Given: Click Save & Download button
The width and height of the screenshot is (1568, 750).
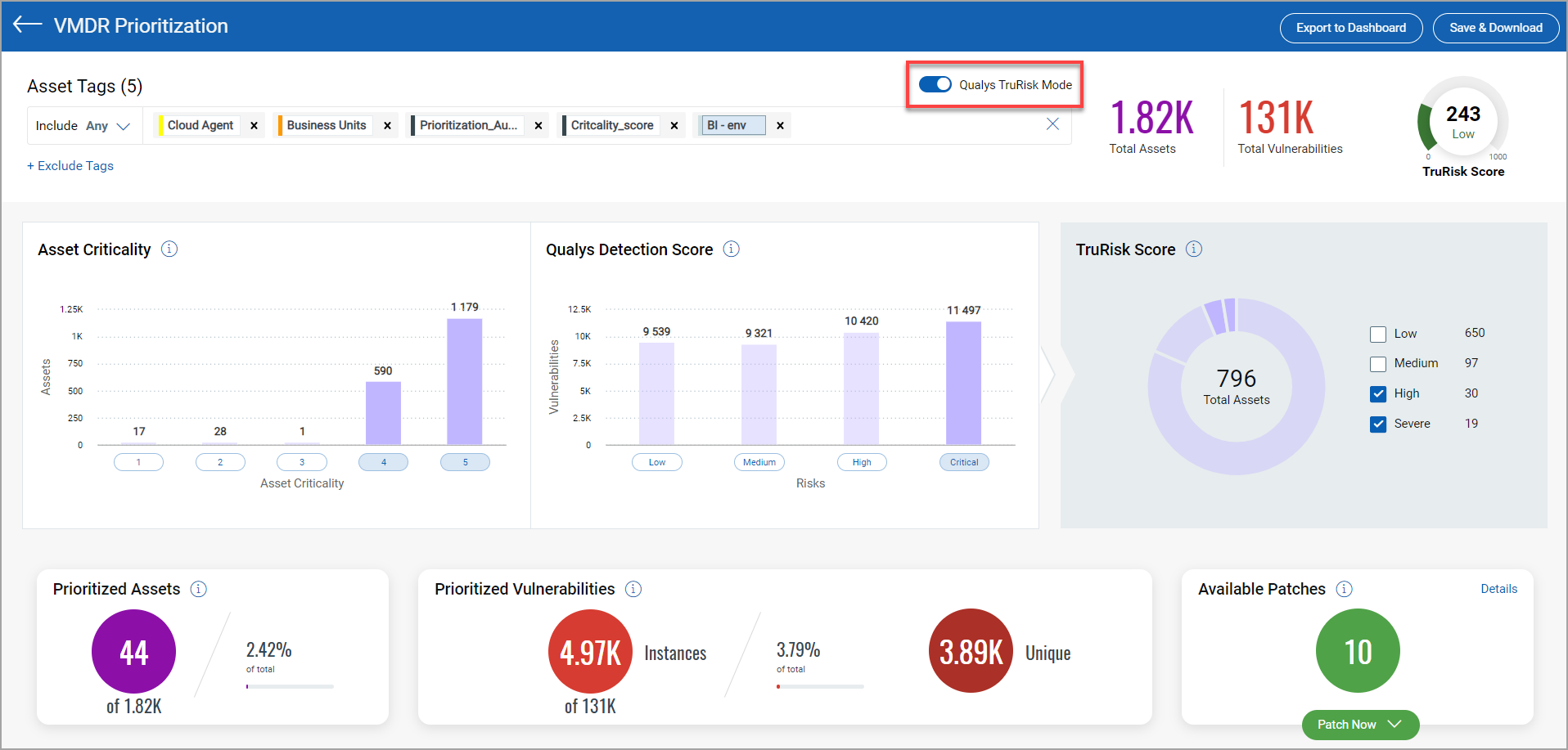Looking at the screenshot, I should point(1496,28).
